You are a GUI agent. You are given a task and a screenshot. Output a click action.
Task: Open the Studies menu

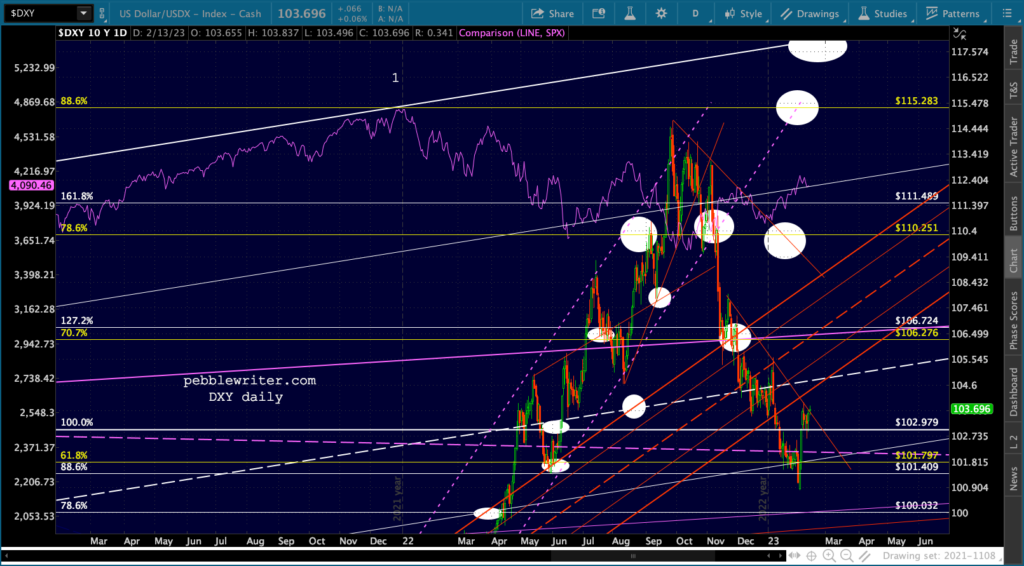883,13
